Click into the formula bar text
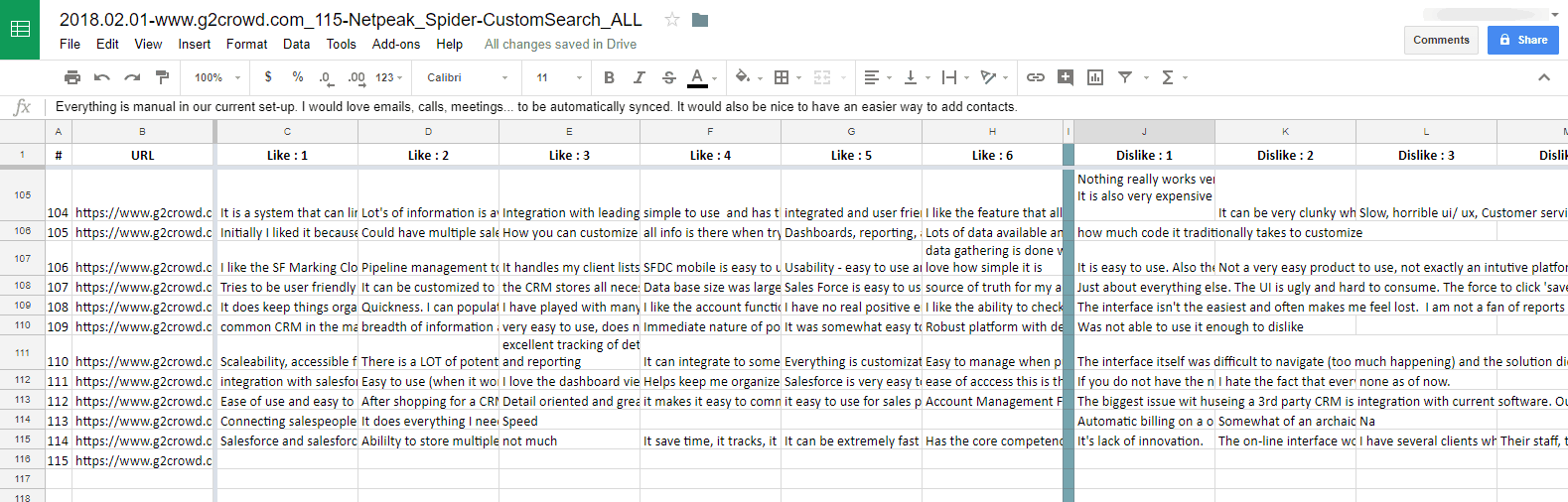This screenshot has height=502, width=1568. coord(536,106)
